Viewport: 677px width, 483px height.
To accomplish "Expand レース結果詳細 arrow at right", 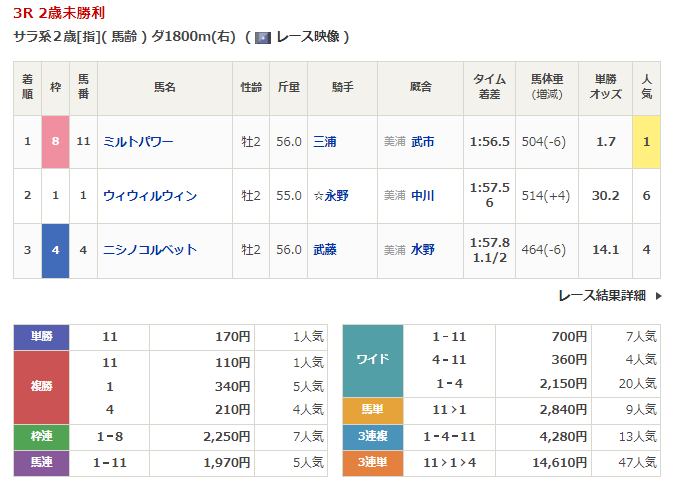I will (x=658, y=296).
